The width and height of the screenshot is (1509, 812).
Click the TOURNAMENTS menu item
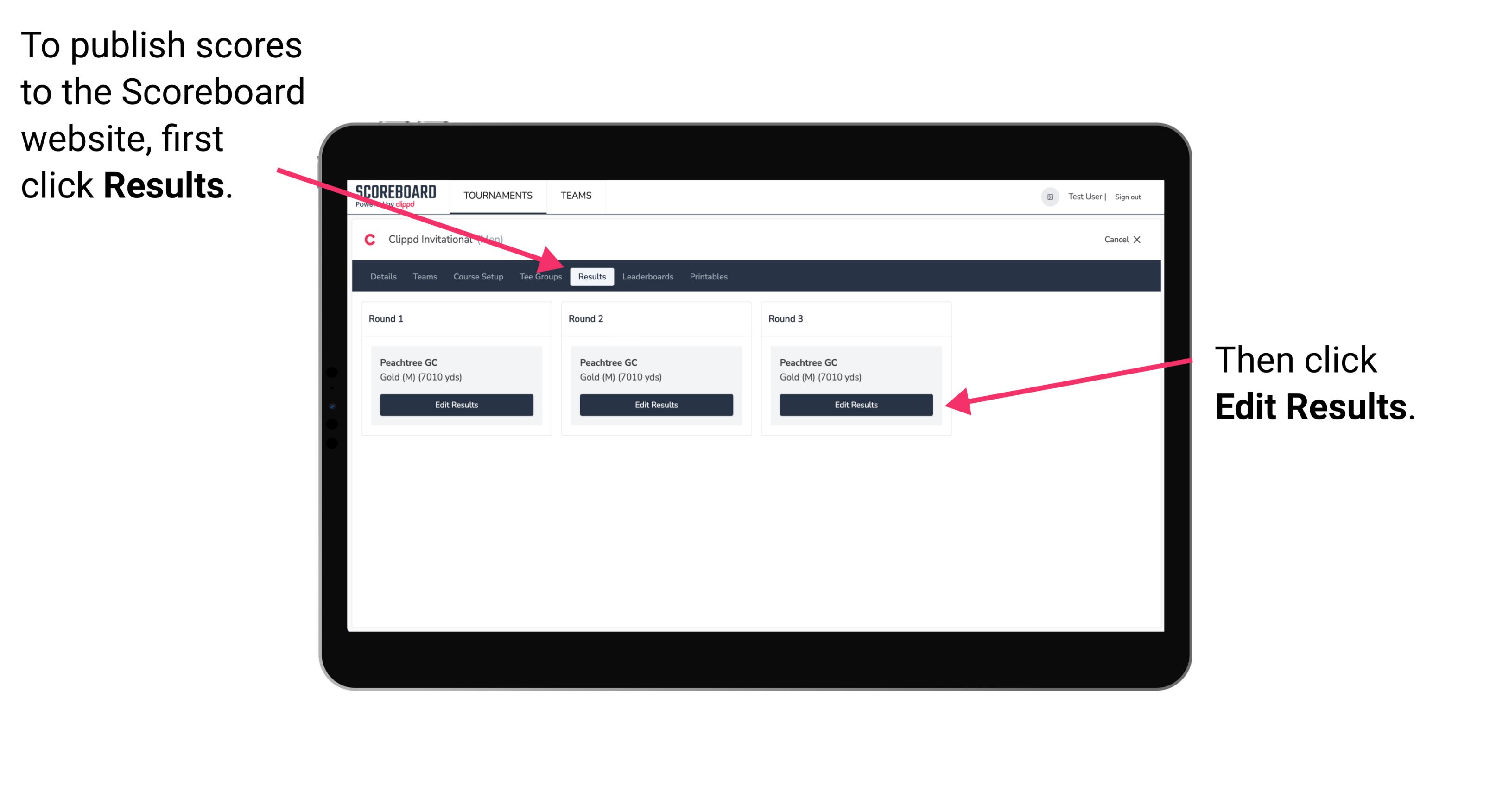point(495,195)
